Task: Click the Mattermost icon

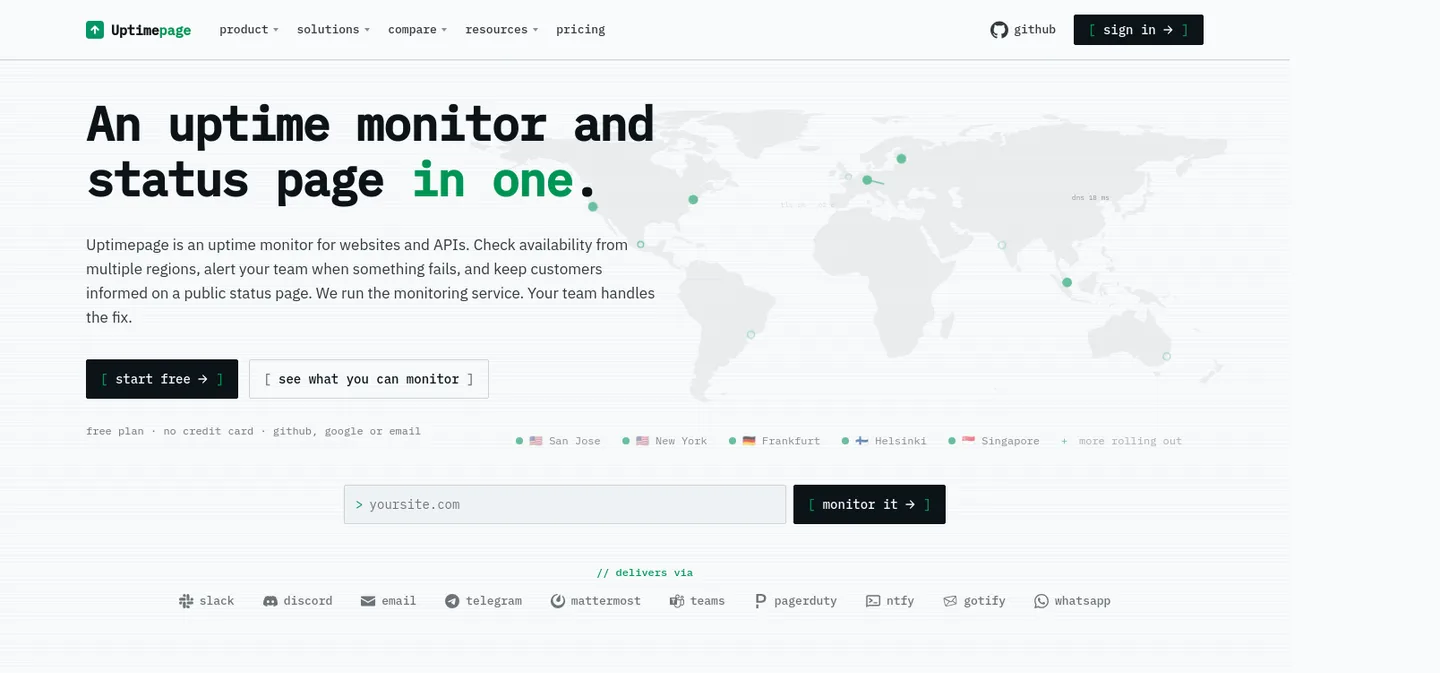Action: point(558,601)
